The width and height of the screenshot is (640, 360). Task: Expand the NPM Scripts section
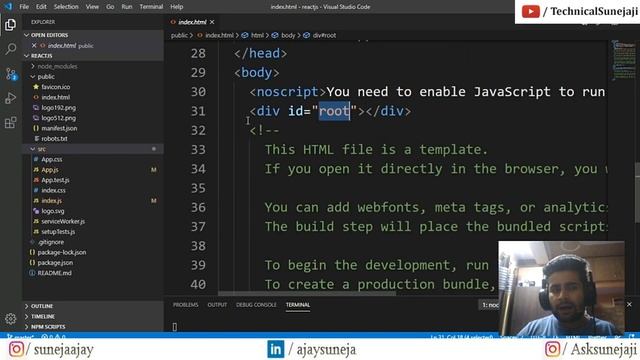(x=93, y=327)
